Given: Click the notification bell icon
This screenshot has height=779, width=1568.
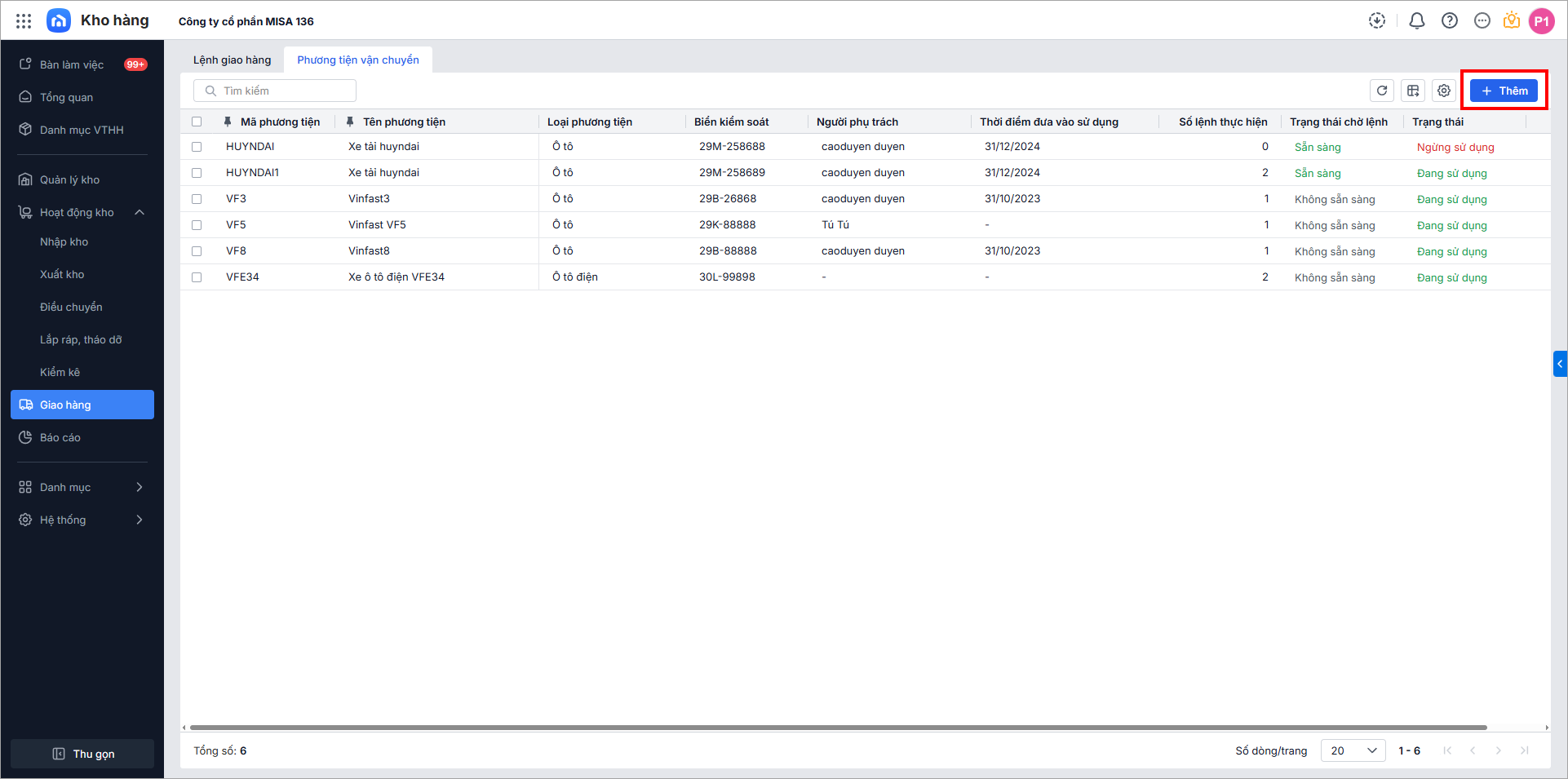Looking at the screenshot, I should 1417,21.
